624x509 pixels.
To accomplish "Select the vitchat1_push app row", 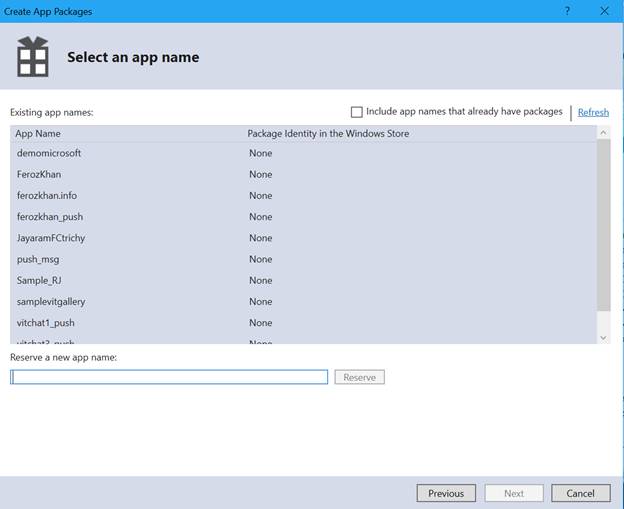I will click(46, 323).
